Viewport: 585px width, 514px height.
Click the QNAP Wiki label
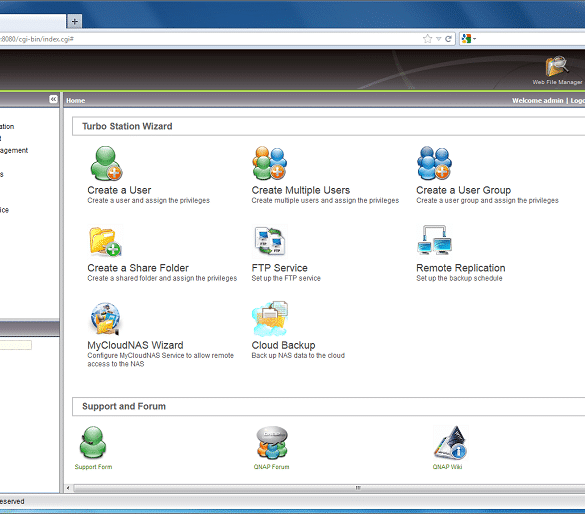(447, 467)
